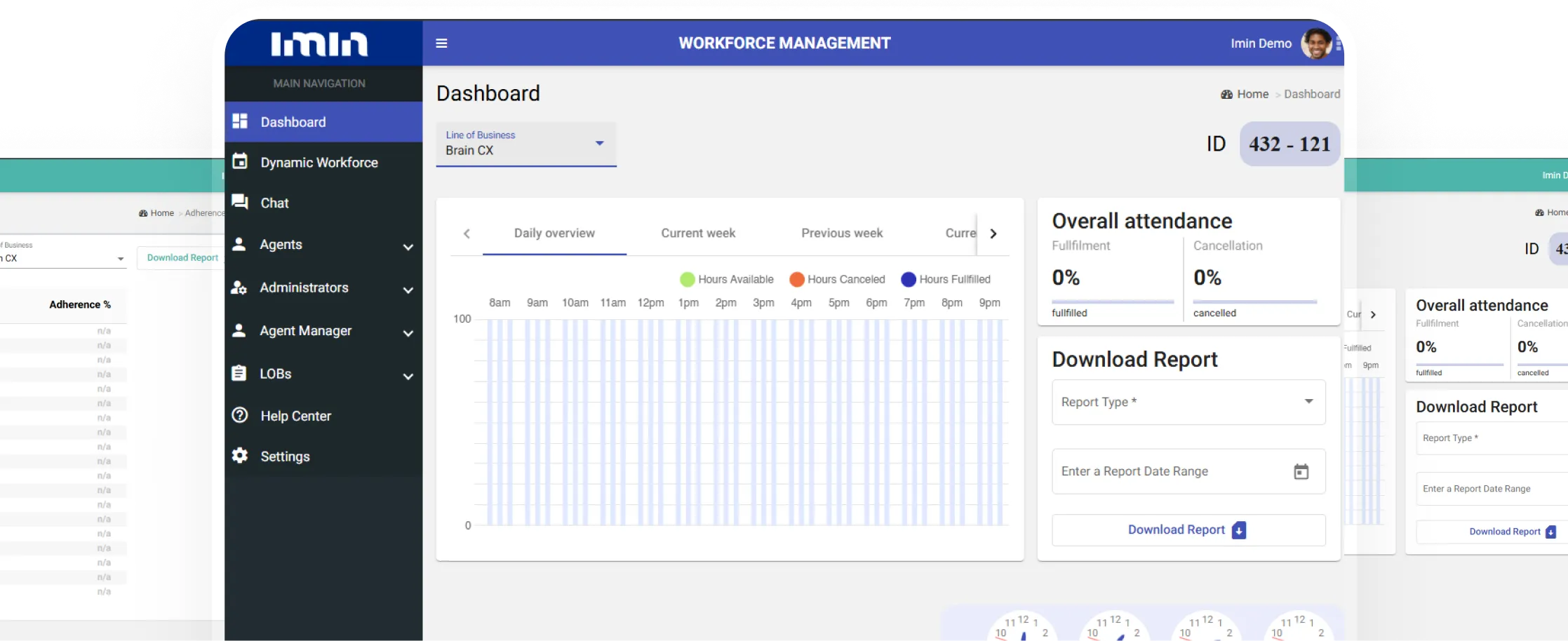Click the LOBs clipboard icon
This screenshot has width=1568, height=641.
tap(239, 373)
